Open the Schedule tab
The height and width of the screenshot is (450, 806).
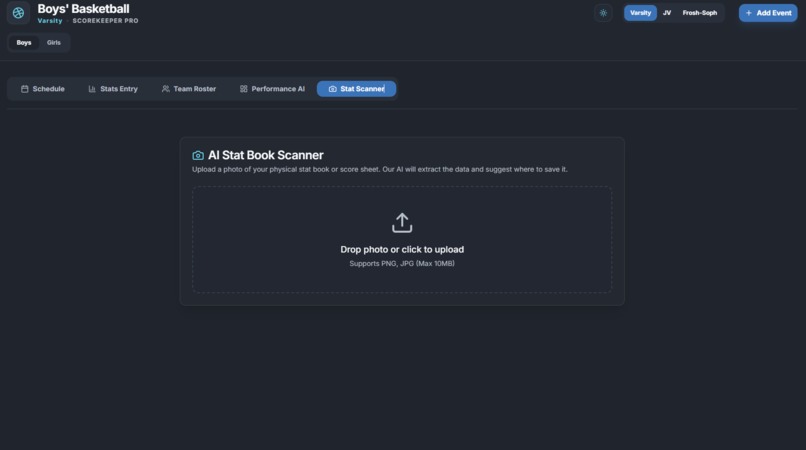point(43,89)
